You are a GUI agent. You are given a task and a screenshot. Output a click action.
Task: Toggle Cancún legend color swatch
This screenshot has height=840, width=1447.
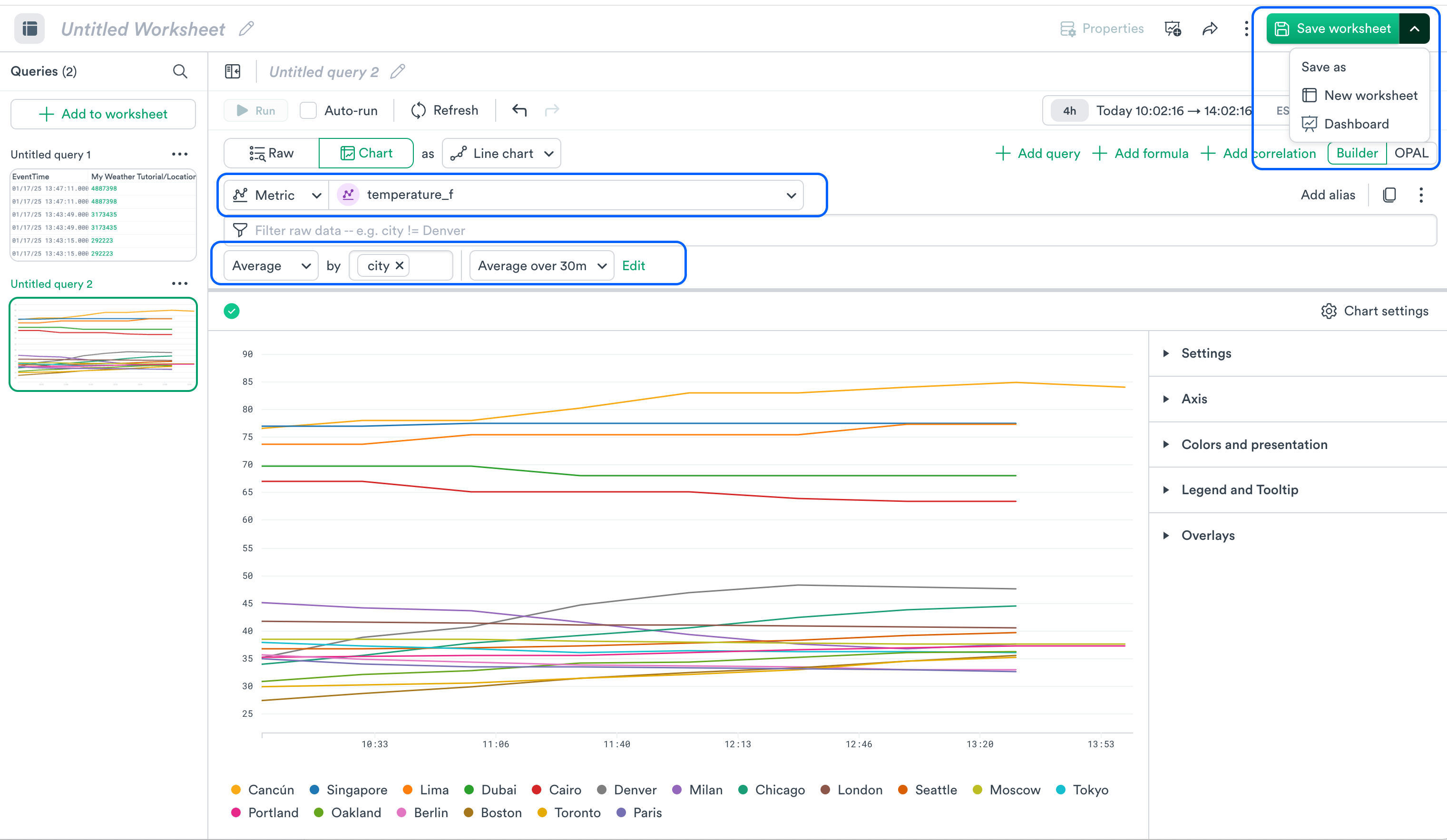tap(236, 790)
